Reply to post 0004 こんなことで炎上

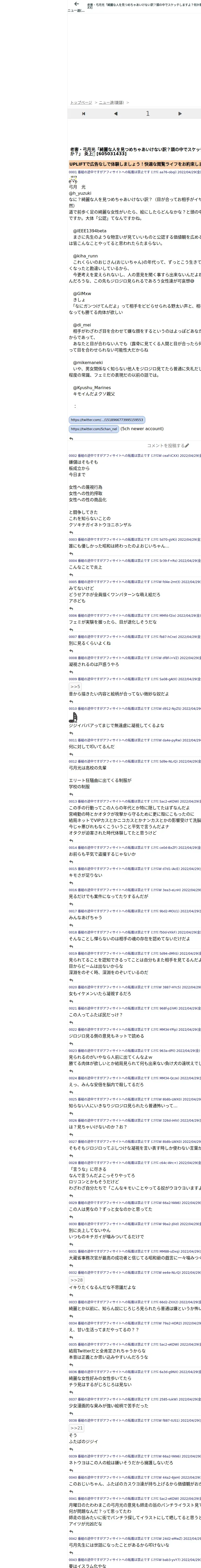(71, 575)
